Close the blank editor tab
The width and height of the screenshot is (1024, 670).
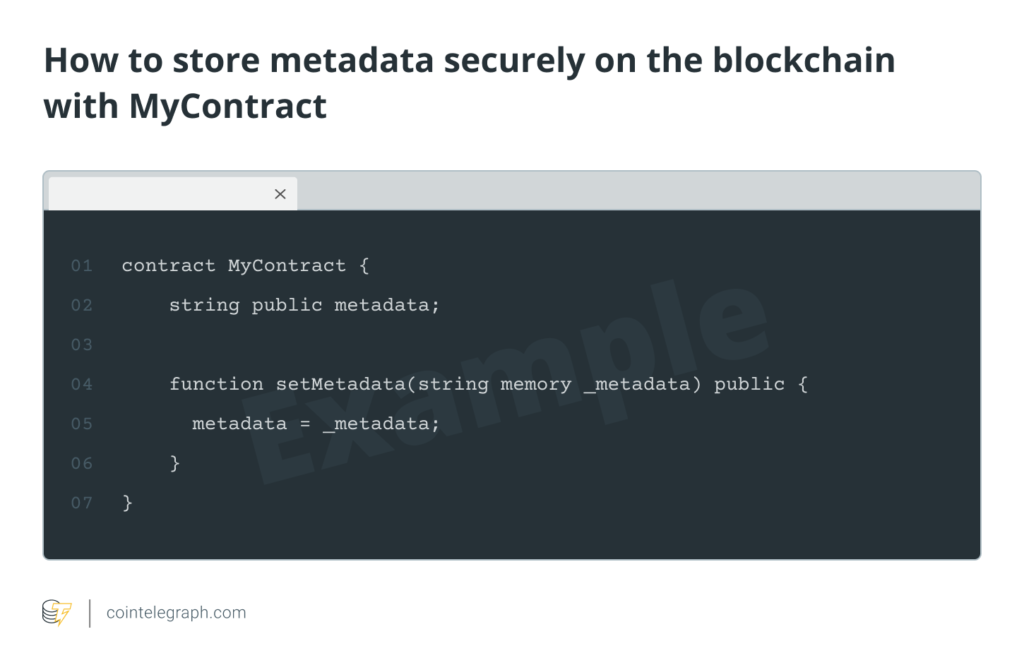280,194
